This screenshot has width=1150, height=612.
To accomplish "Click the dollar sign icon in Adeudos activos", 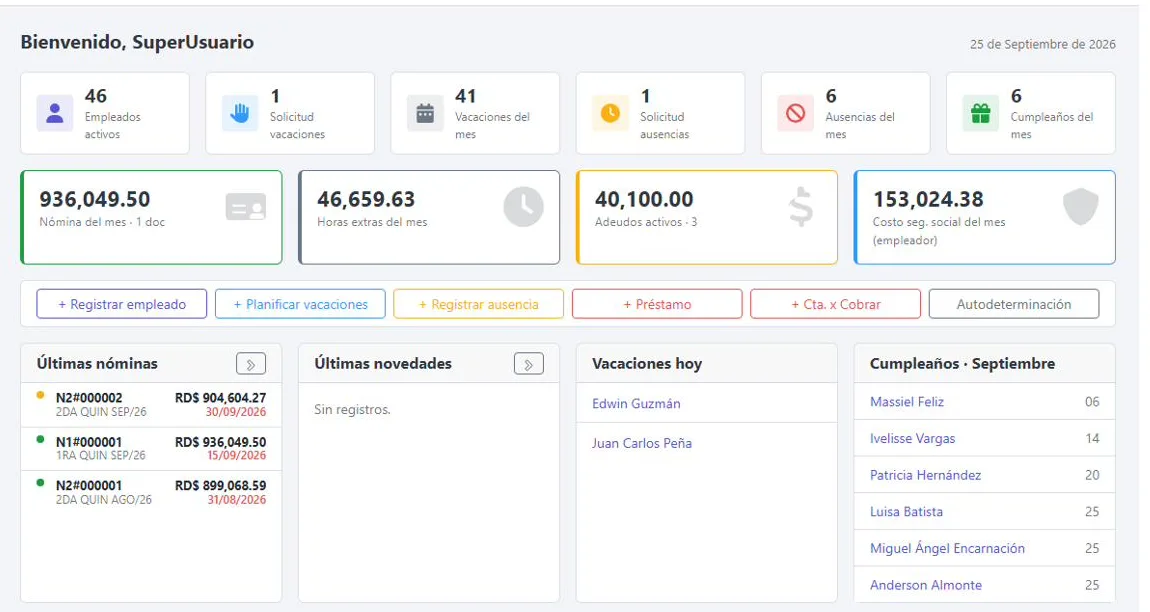I will click(801, 207).
